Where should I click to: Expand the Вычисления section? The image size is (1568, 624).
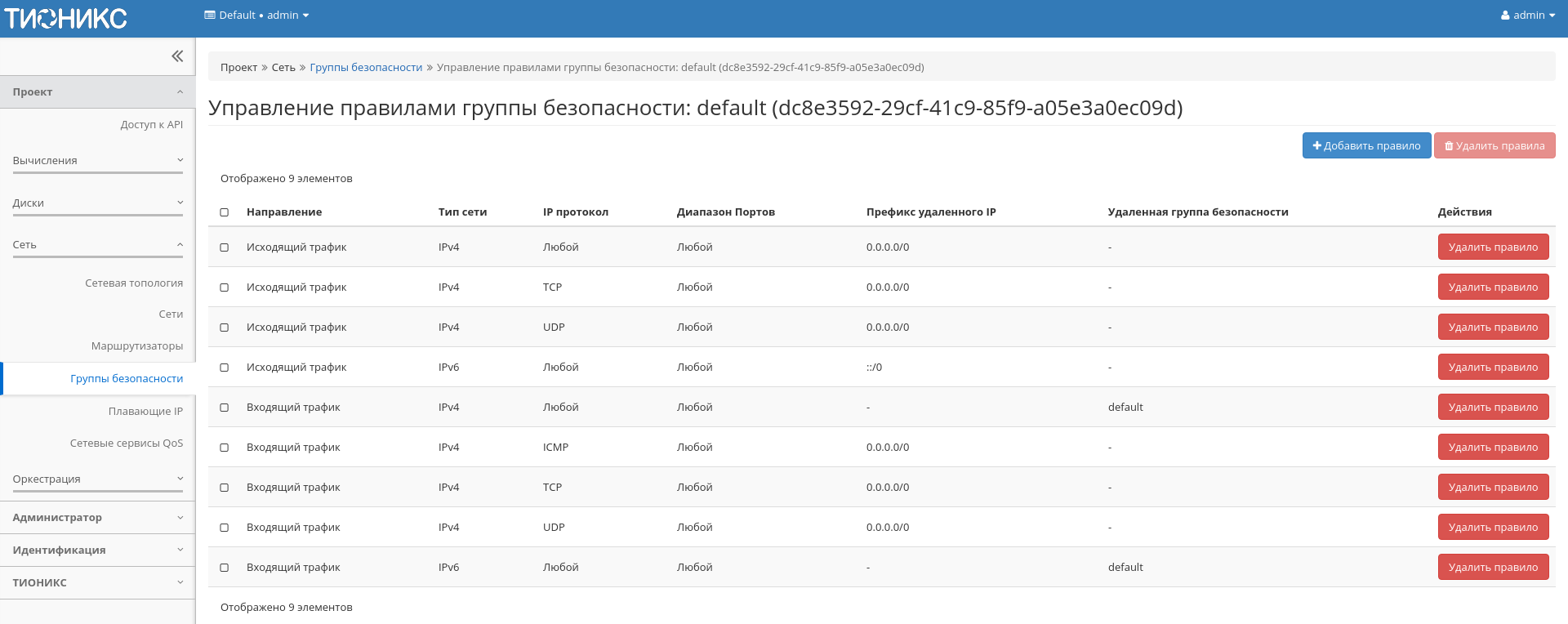(x=97, y=161)
